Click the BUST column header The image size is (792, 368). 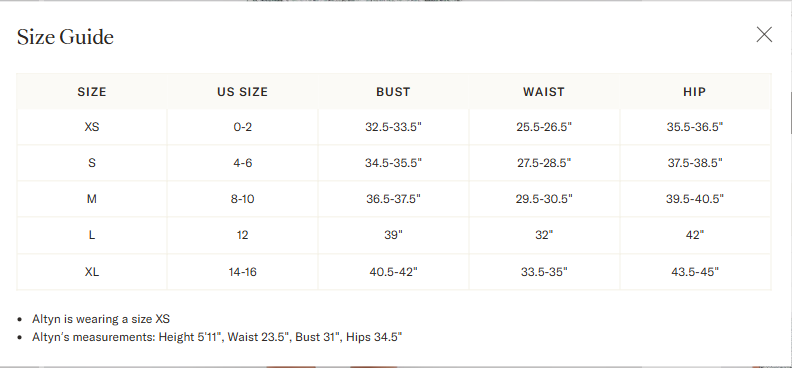tap(393, 92)
